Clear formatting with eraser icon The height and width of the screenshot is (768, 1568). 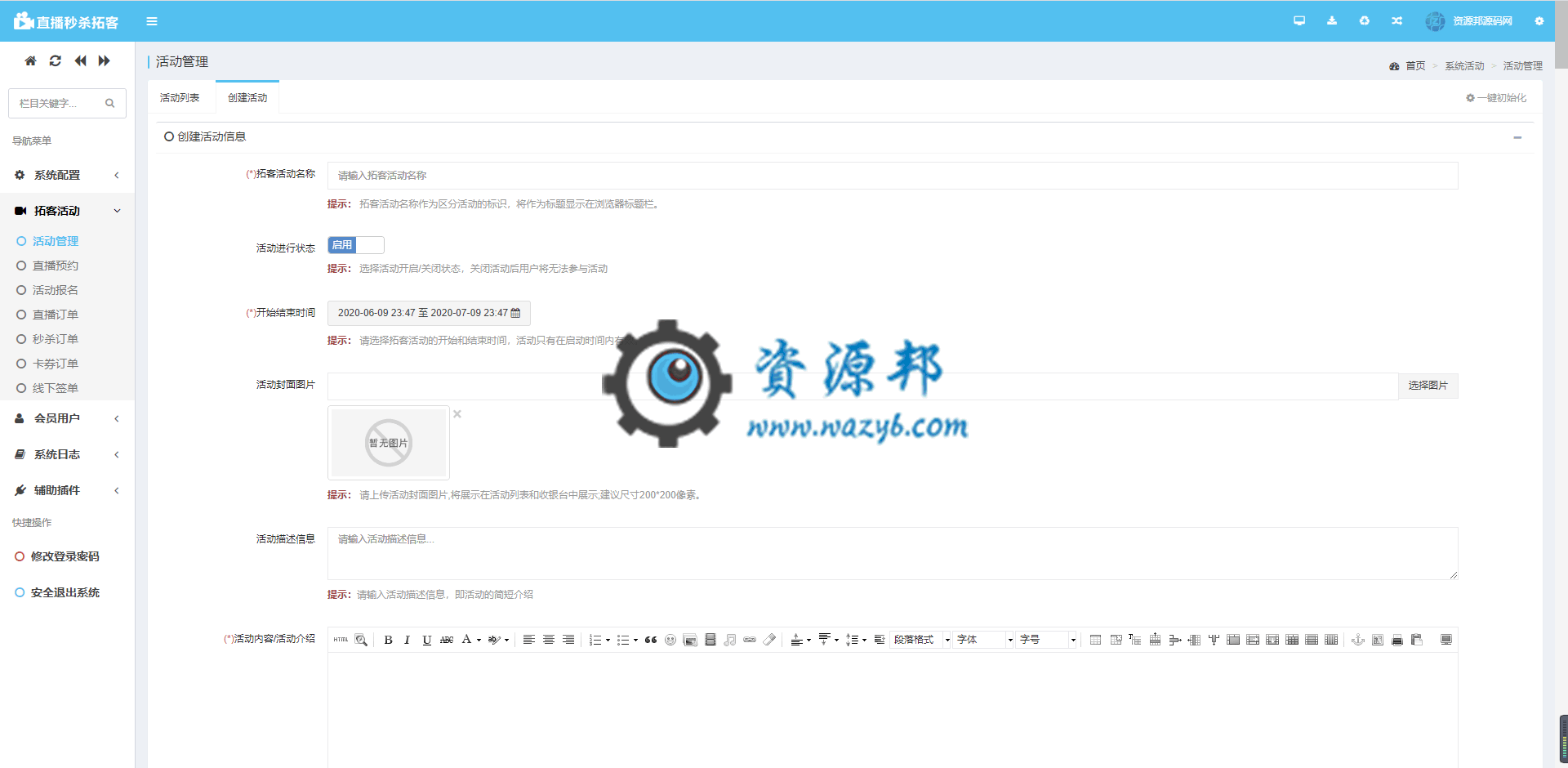[769, 640]
